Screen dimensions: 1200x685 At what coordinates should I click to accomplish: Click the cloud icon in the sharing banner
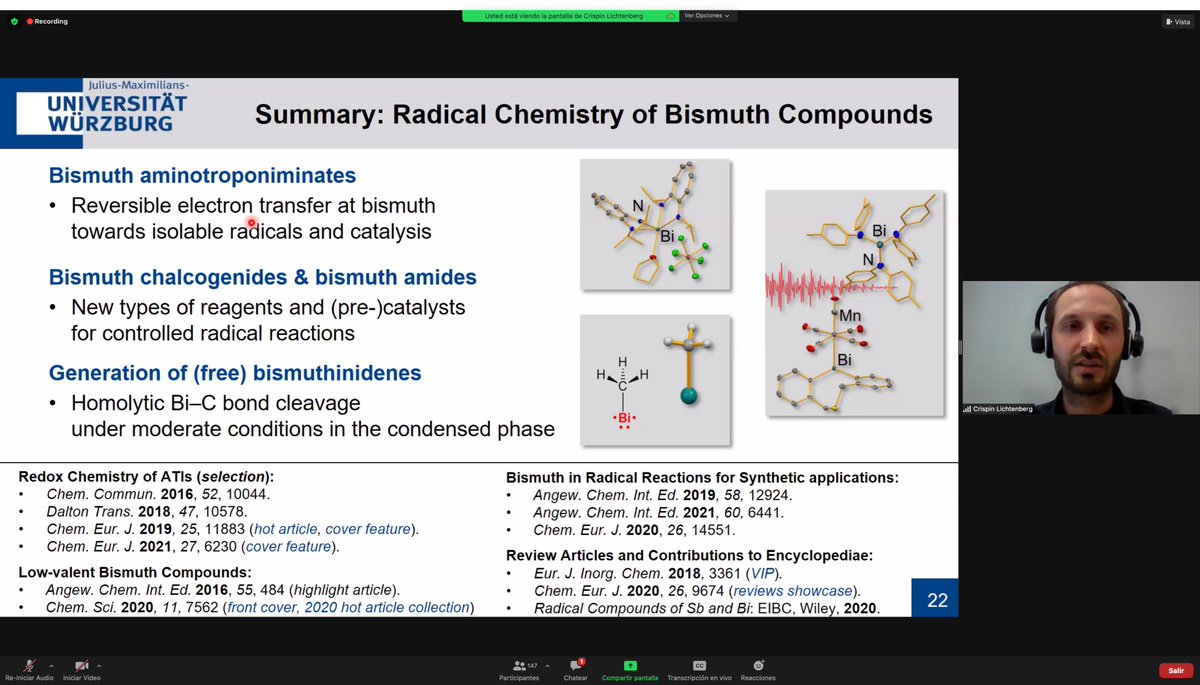click(x=670, y=16)
